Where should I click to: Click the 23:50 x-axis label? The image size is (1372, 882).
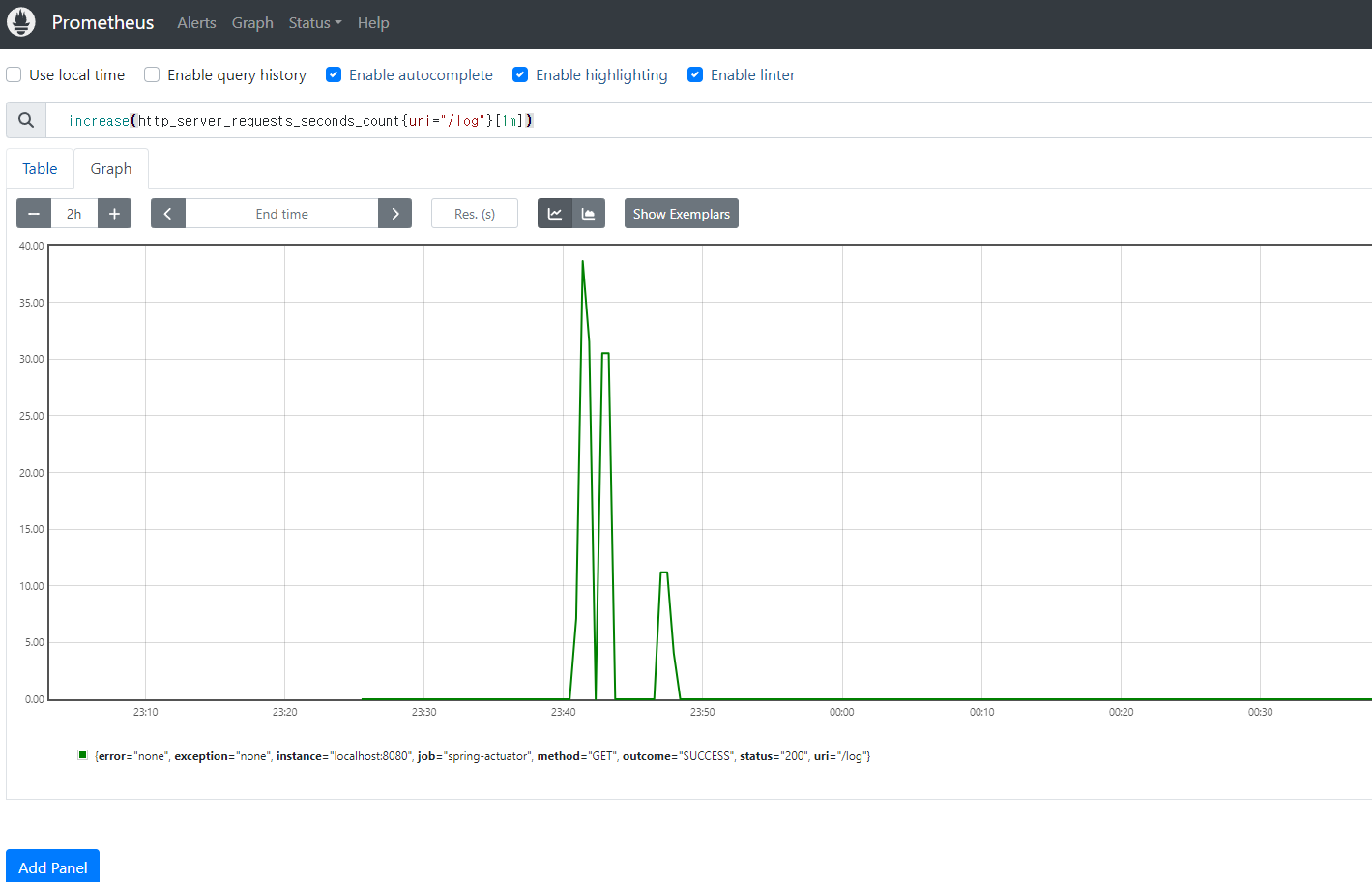[x=703, y=712]
